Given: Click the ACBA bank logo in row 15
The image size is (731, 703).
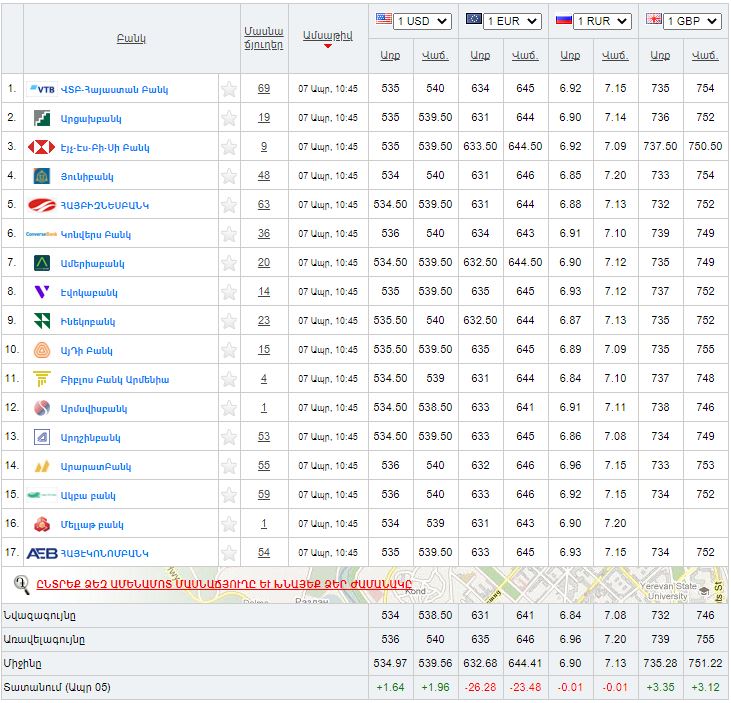Looking at the screenshot, I should pyautogui.click(x=41, y=495).
